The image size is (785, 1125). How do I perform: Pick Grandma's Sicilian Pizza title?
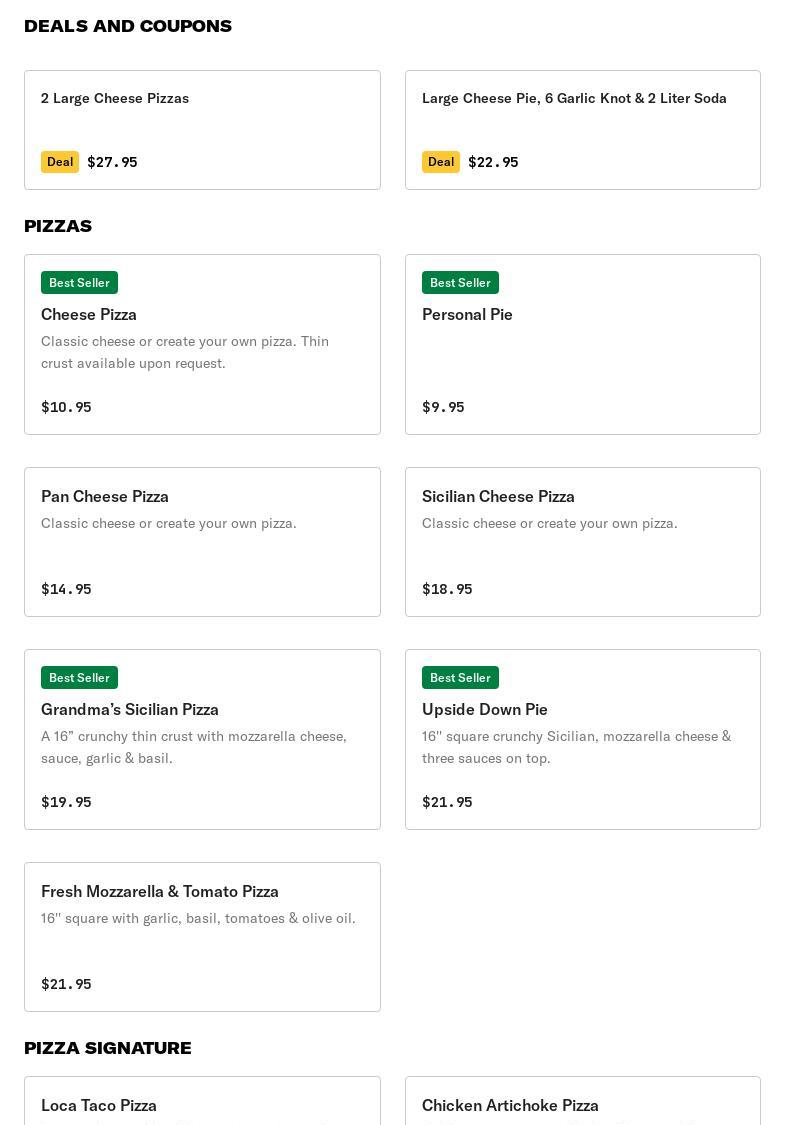coord(130,710)
